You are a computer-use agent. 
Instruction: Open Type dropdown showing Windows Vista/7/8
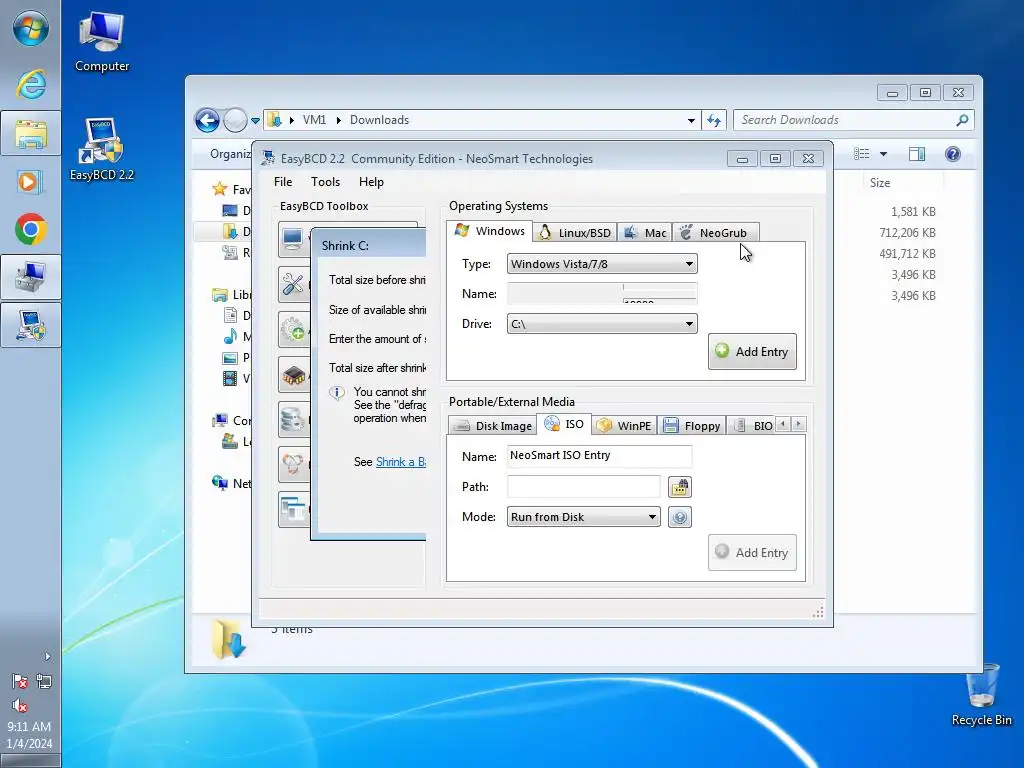(602, 264)
